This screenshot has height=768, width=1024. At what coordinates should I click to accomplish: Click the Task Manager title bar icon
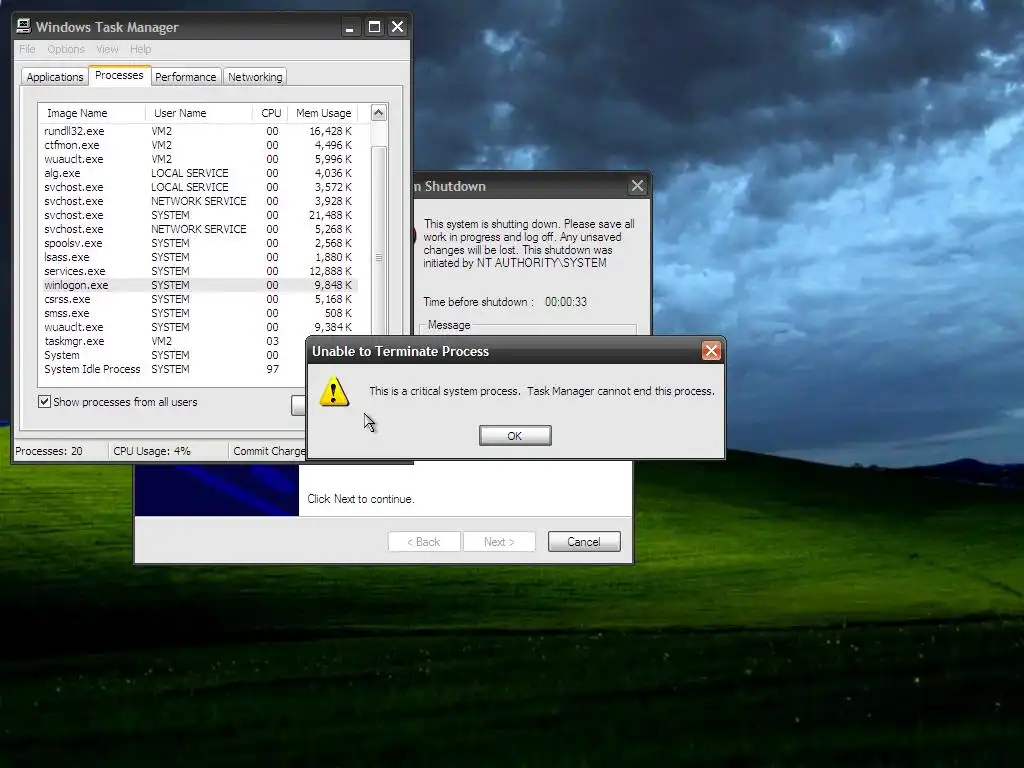[x=24, y=26]
